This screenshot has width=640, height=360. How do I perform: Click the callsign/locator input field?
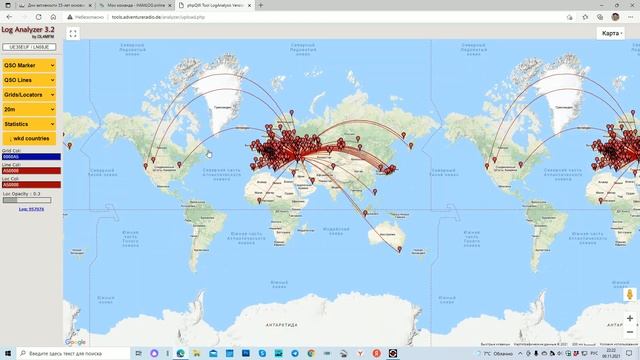pos(29,47)
